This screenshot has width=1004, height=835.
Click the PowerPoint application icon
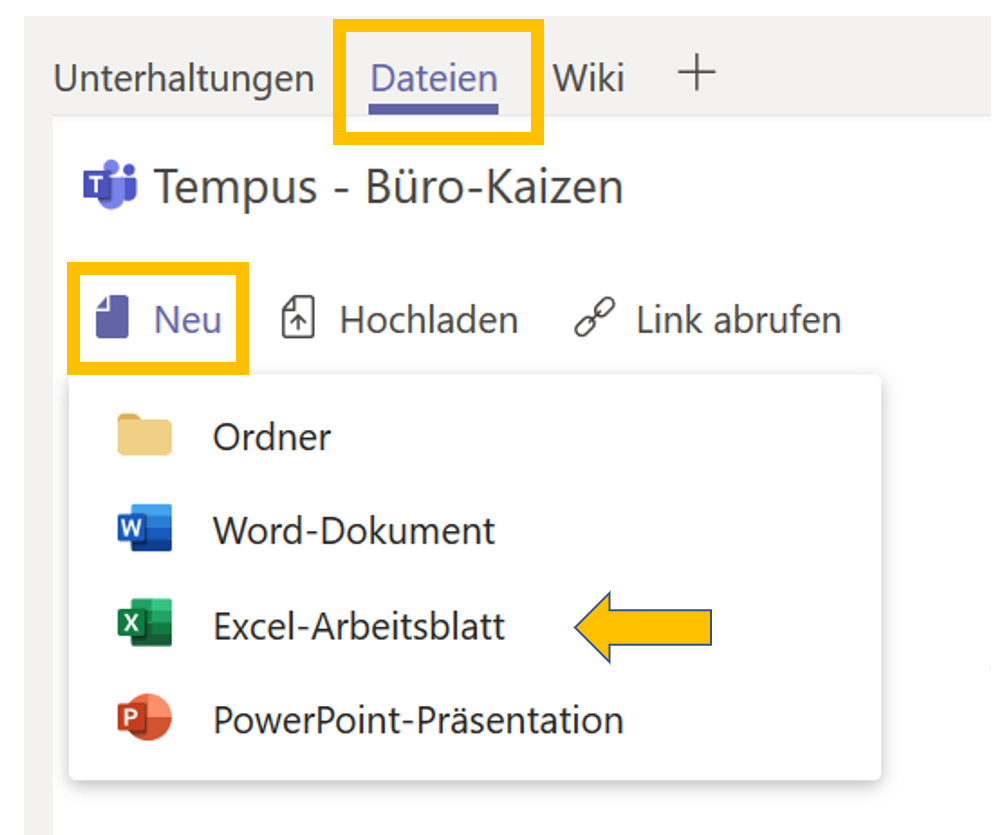point(145,717)
